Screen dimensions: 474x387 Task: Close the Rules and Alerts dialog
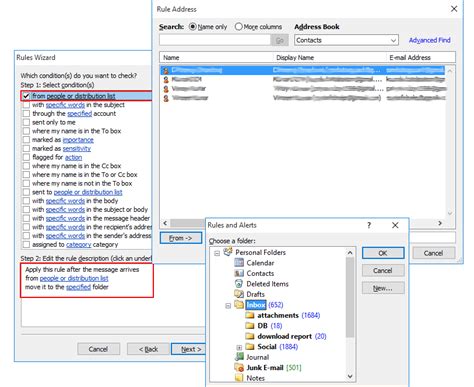pyautogui.click(x=395, y=225)
